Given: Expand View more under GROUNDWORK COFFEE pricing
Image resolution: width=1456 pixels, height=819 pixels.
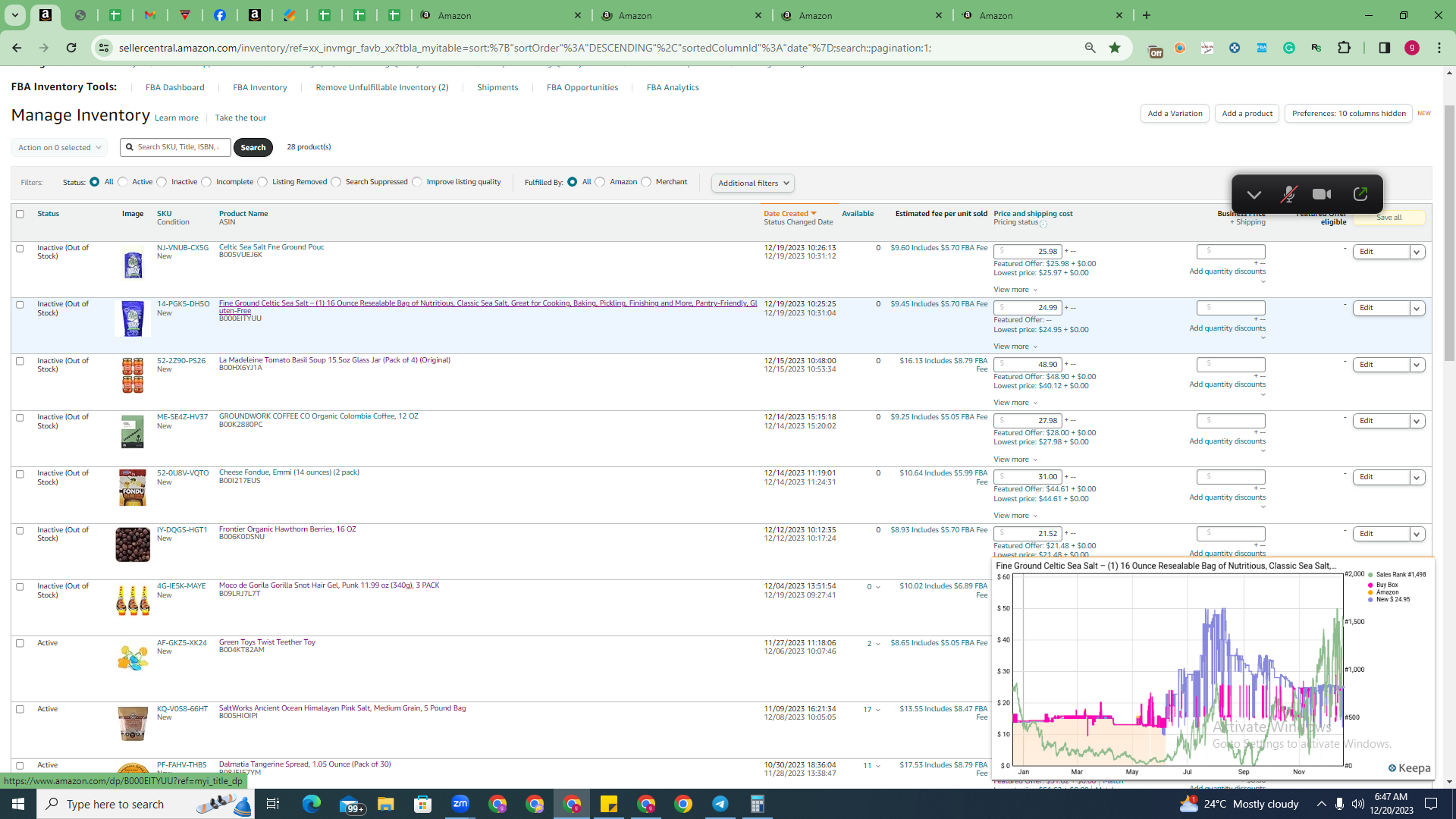Looking at the screenshot, I should (x=1015, y=460).
